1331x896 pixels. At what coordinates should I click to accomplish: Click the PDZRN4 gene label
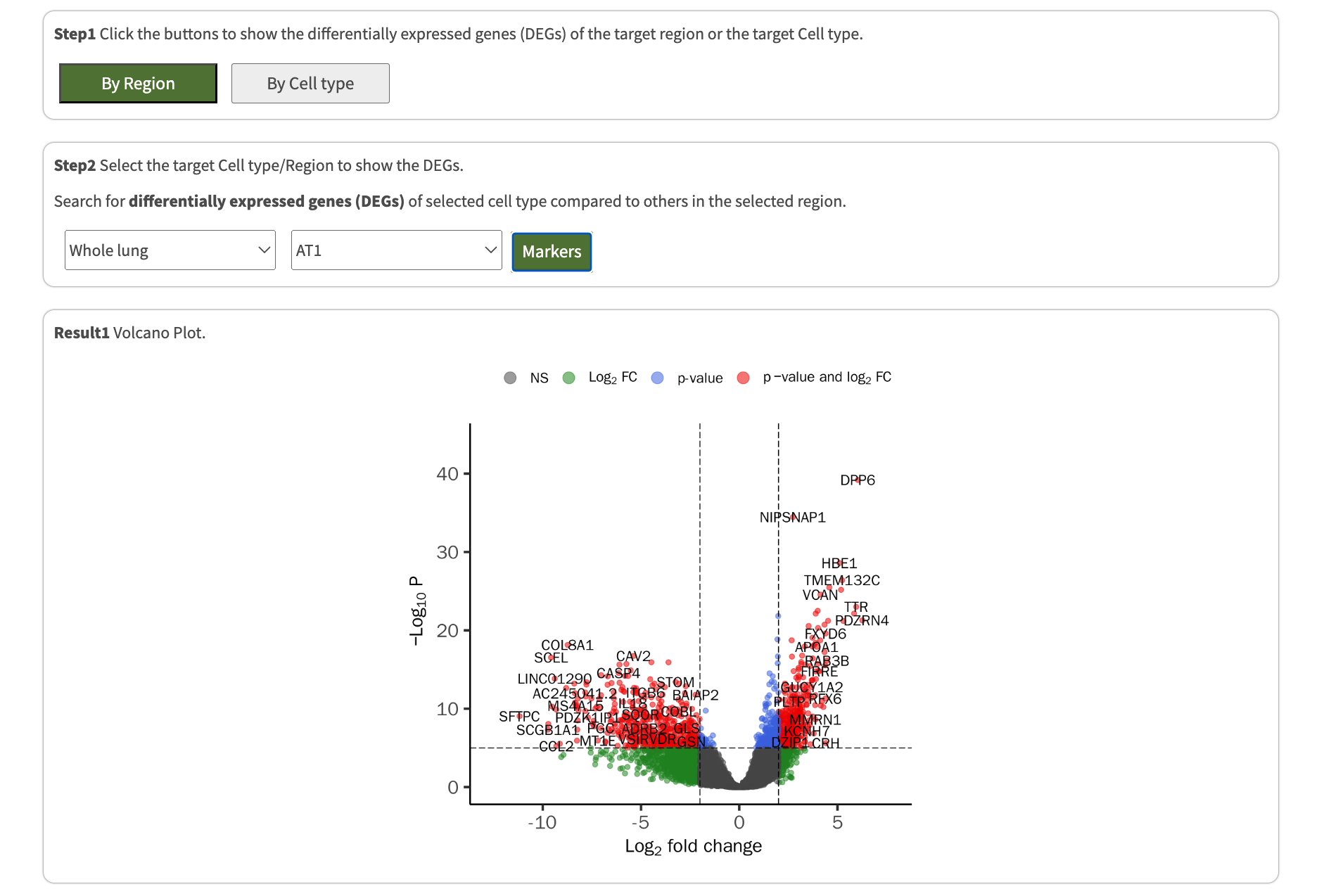861,620
